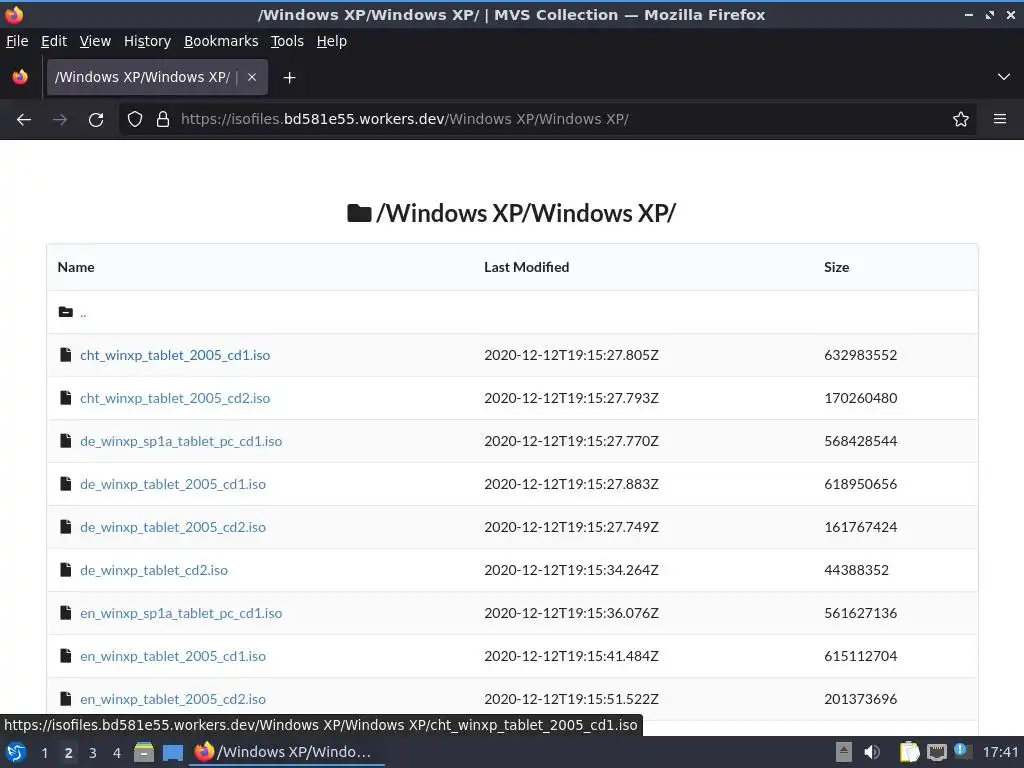Open the Help menu
The image size is (1024, 768).
(332, 41)
